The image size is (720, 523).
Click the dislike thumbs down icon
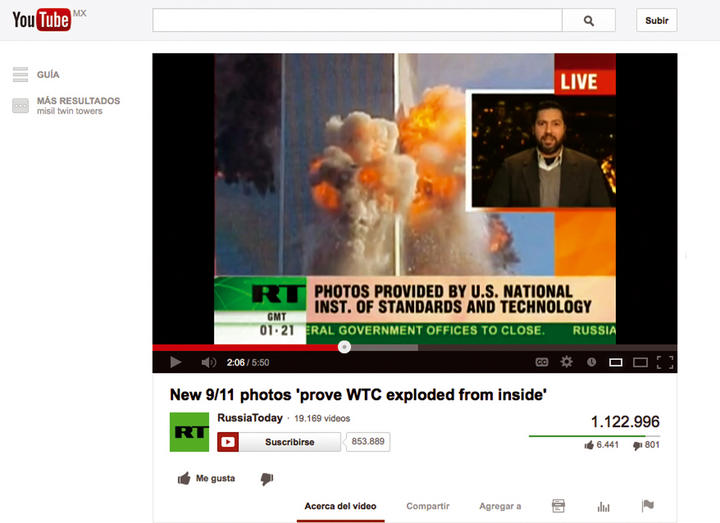(267, 479)
